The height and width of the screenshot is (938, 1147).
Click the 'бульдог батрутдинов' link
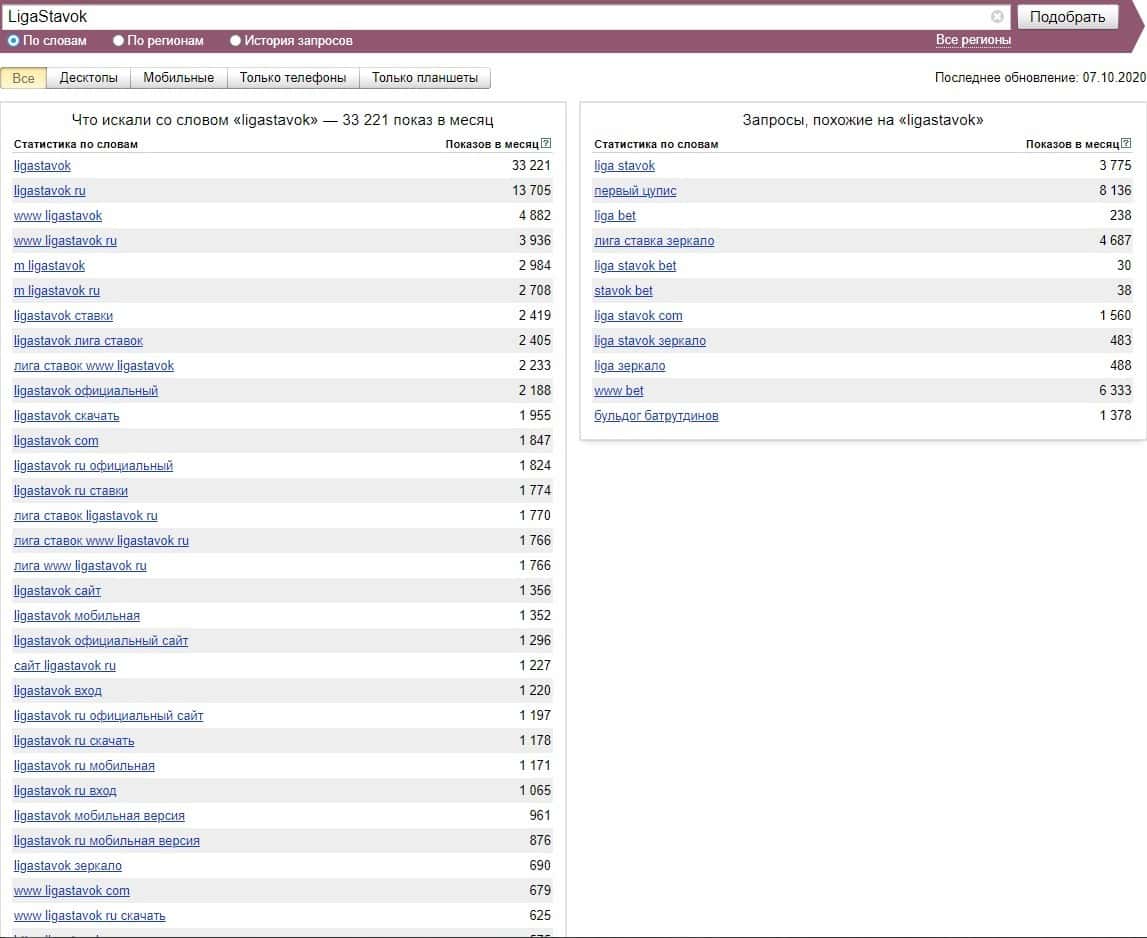[x=656, y=416]
